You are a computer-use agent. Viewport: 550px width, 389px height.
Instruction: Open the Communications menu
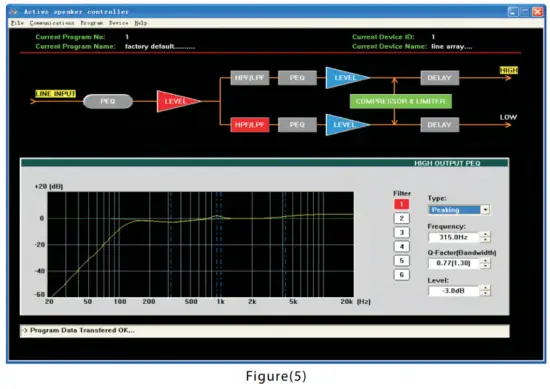pyautogui.click(x=52, y=23)
